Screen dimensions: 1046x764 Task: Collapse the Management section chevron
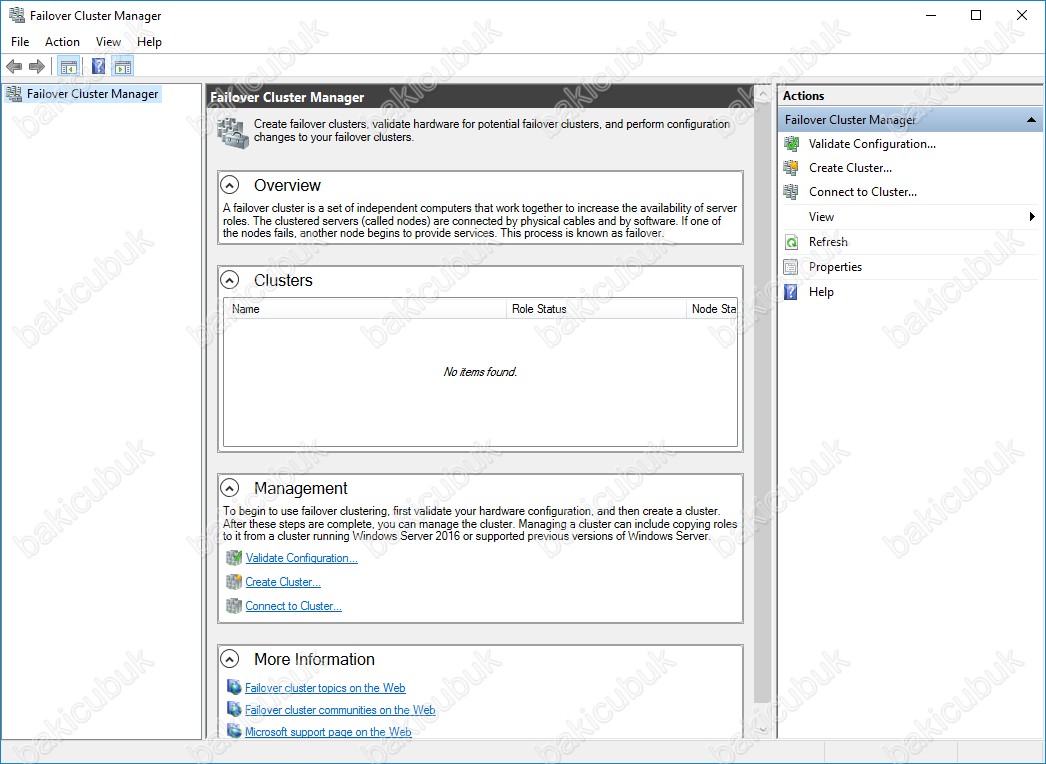230,488
